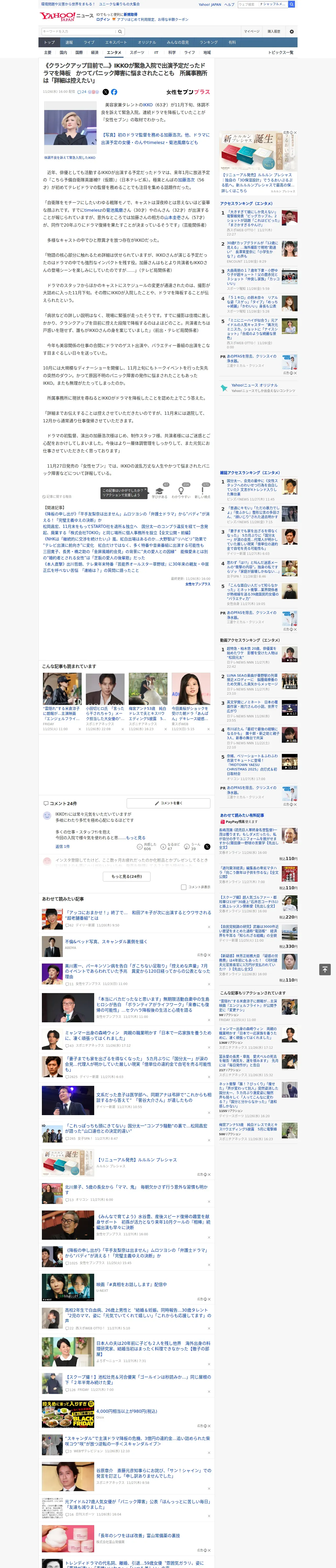This screenshot has width=336, height=1568.
Task: Click the scroll-to-top arrow button
Action: 325,970
